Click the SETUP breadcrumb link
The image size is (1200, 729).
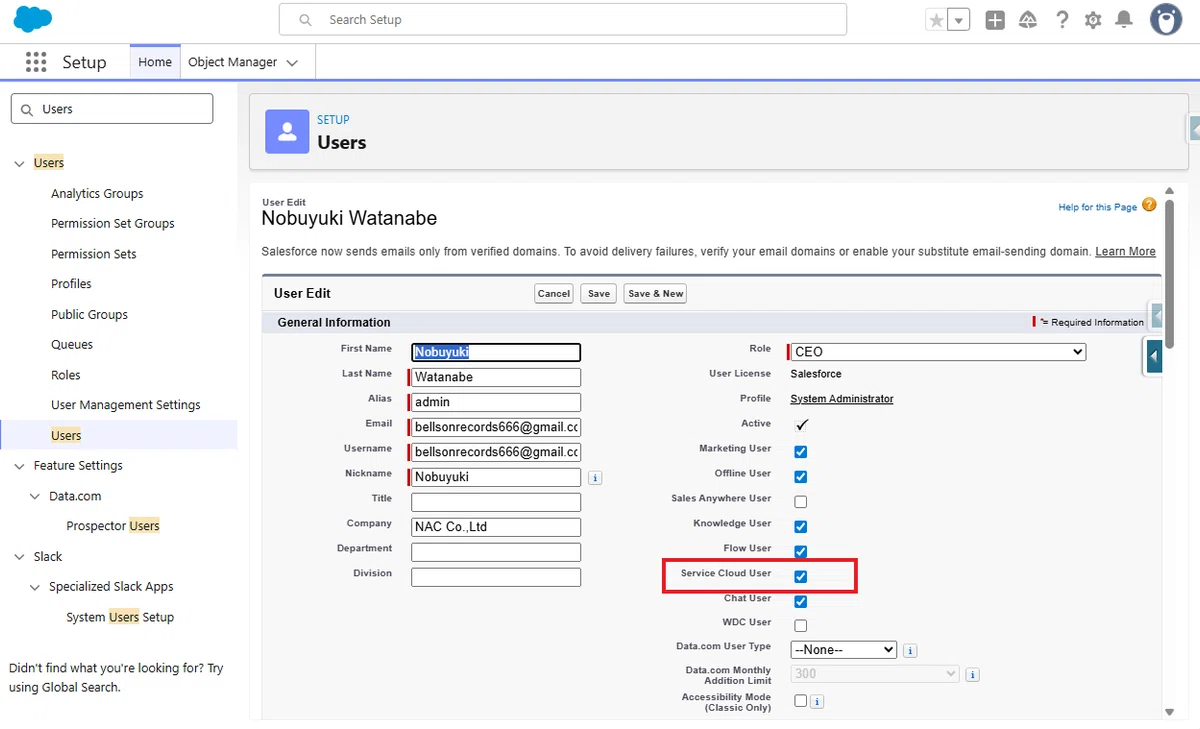(333, 120)
